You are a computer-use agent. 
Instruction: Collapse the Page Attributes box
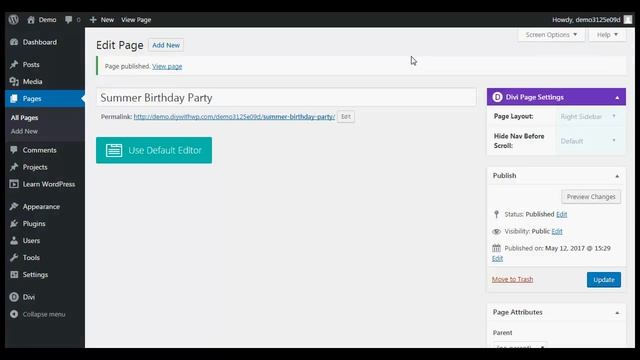617,313
